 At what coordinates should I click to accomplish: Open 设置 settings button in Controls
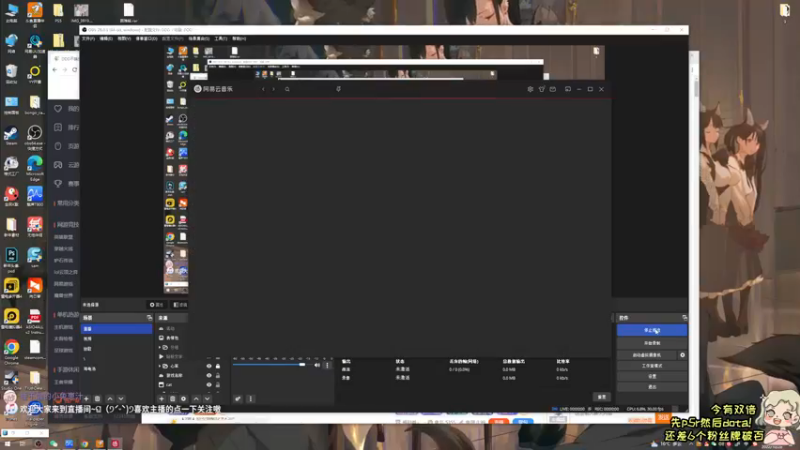tap(652, 377)
